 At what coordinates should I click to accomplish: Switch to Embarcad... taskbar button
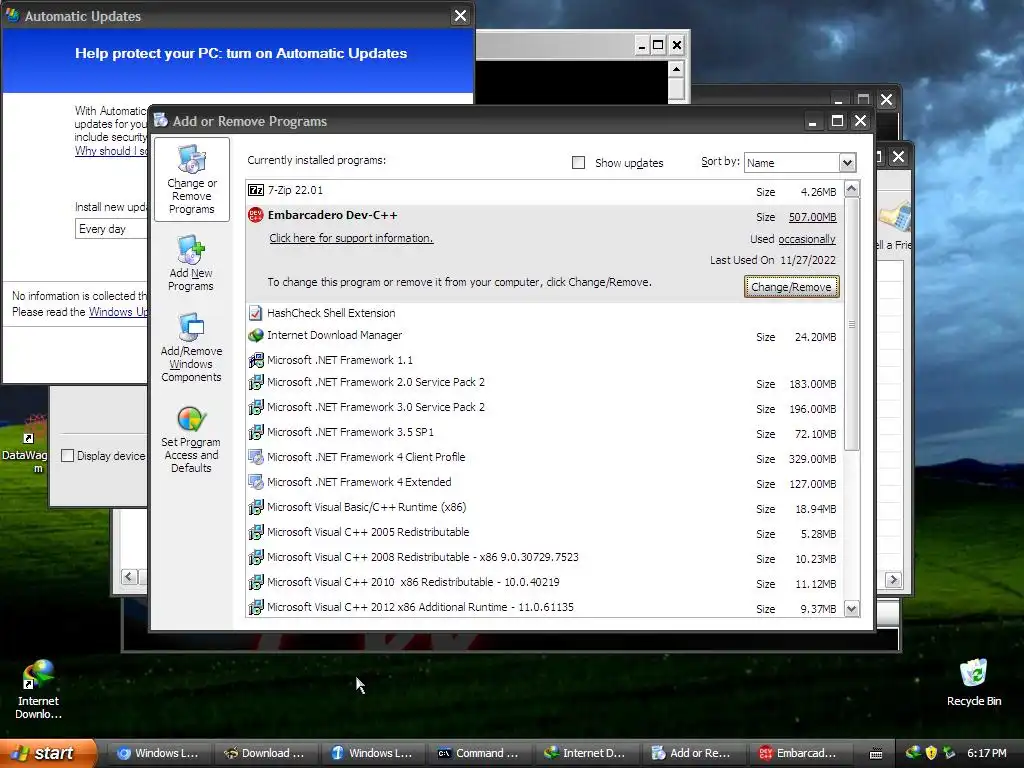click(x=799, y=753)
